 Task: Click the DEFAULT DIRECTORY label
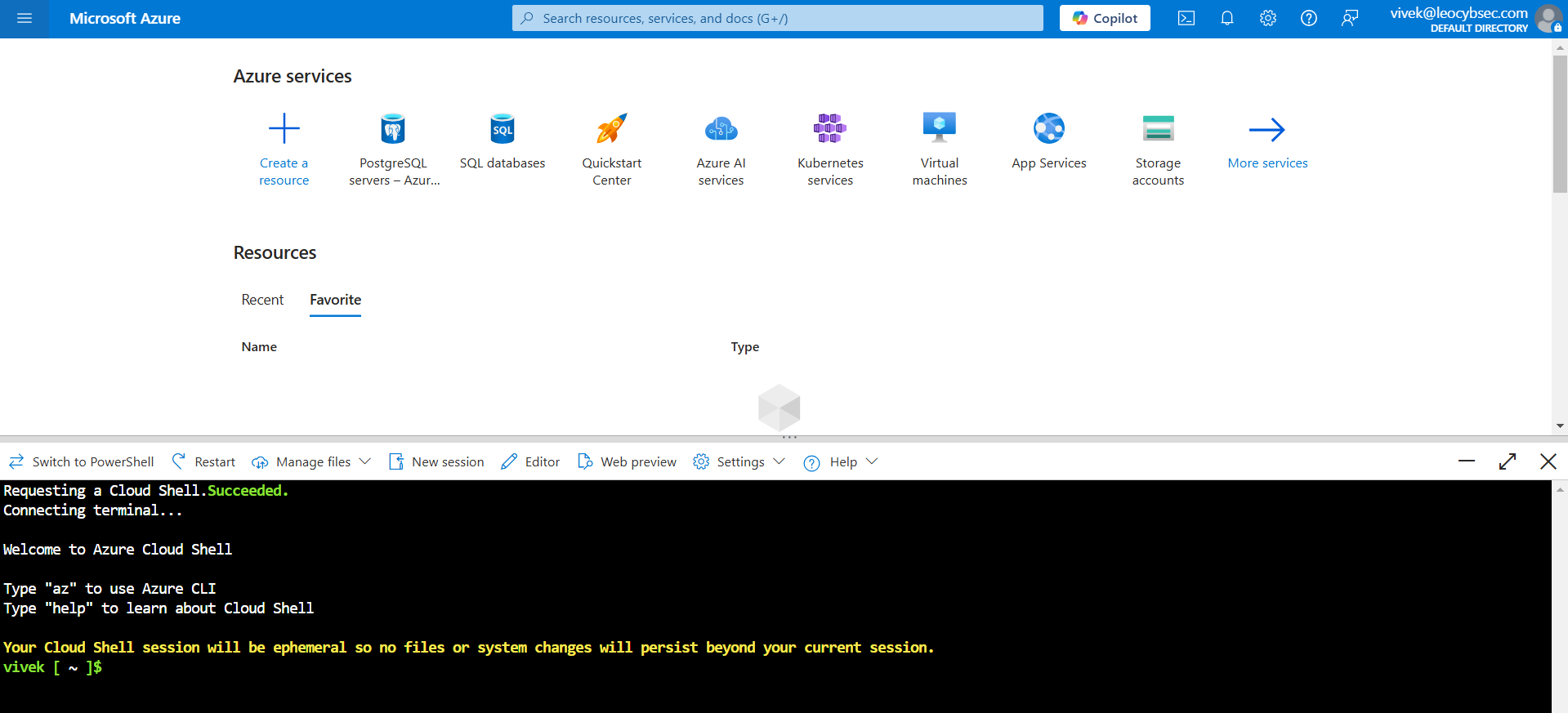click(1479, 29)
